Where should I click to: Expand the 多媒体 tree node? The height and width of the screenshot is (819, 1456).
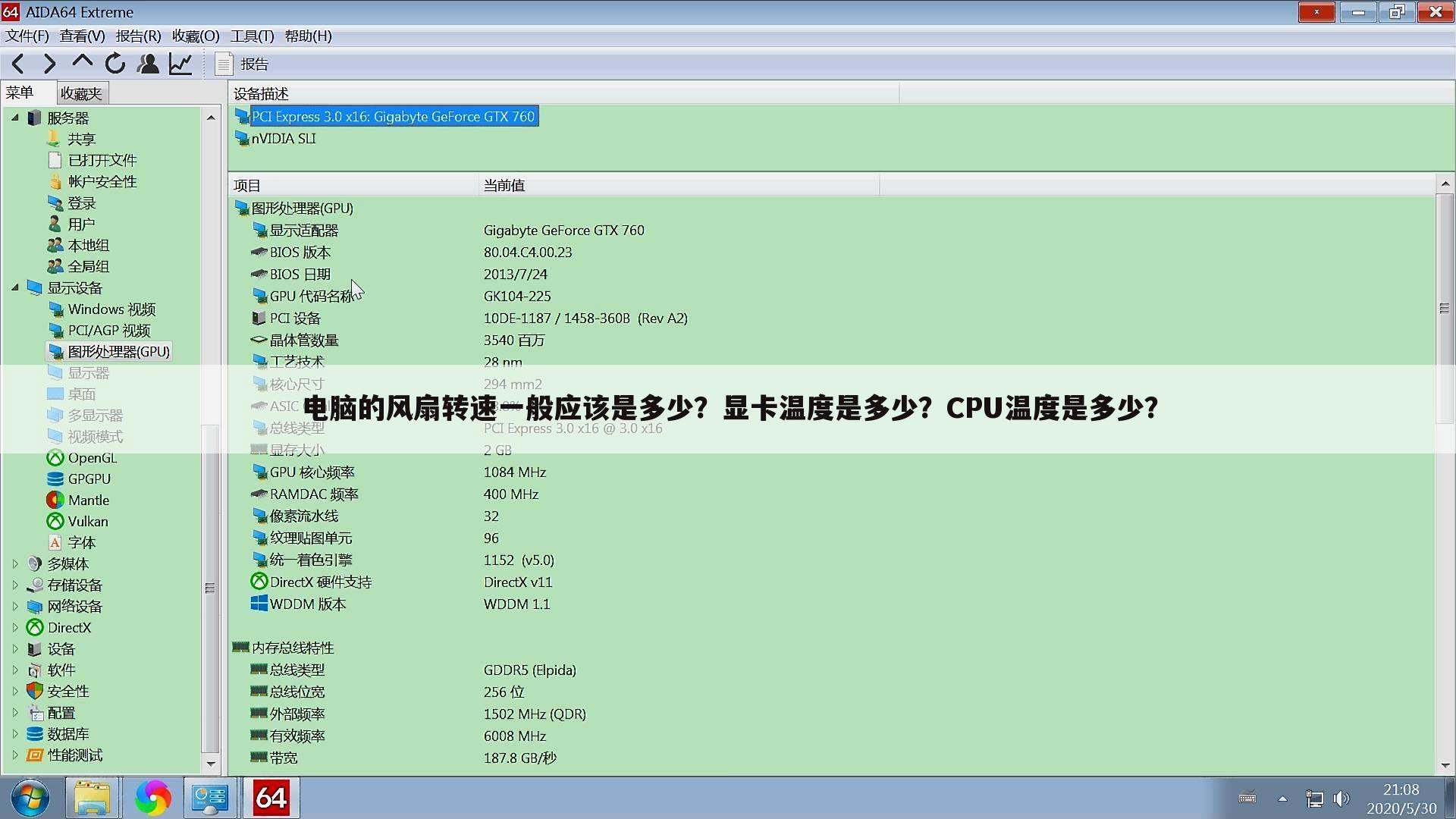pos(15,563)
